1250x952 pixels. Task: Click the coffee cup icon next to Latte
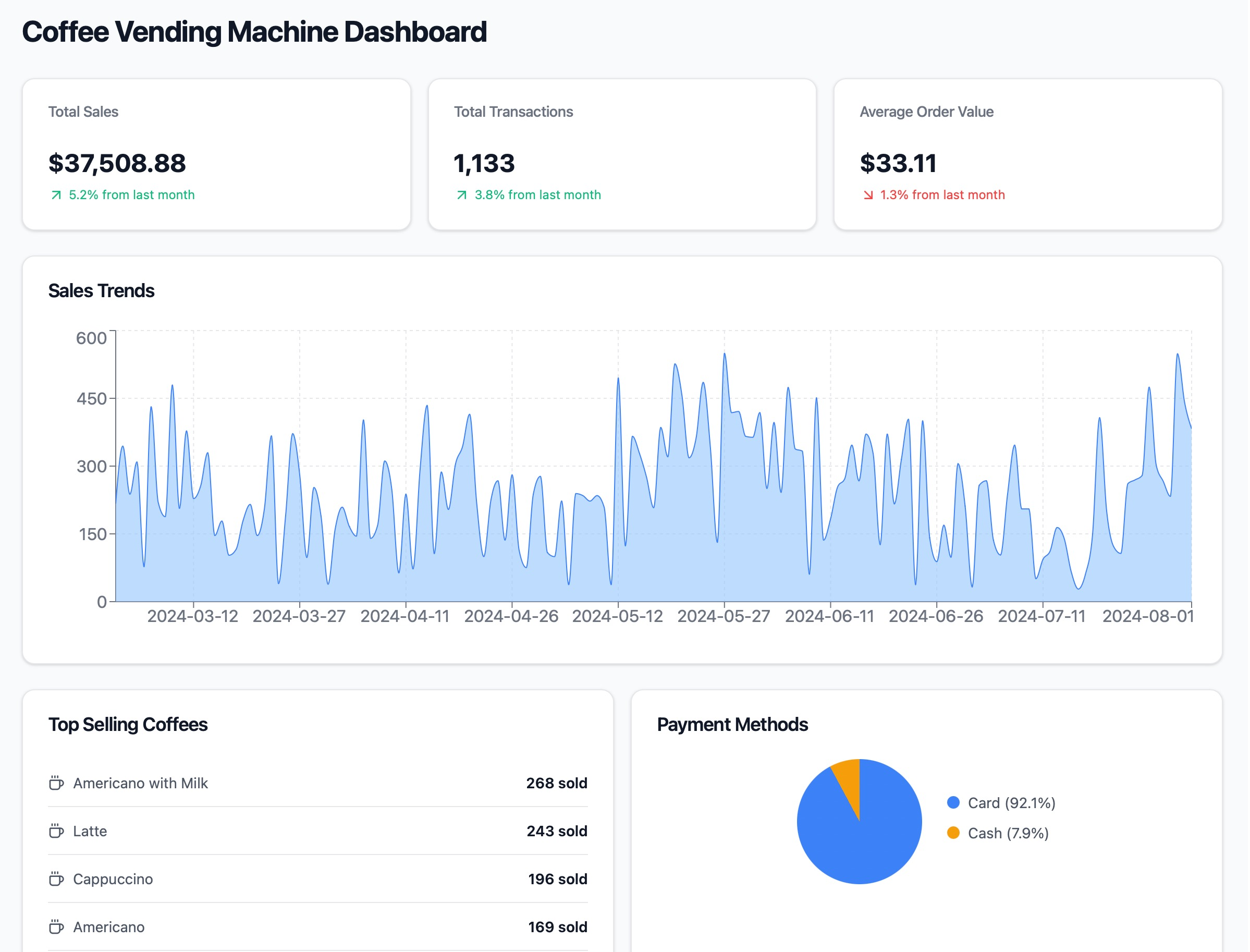coord(56,831)
